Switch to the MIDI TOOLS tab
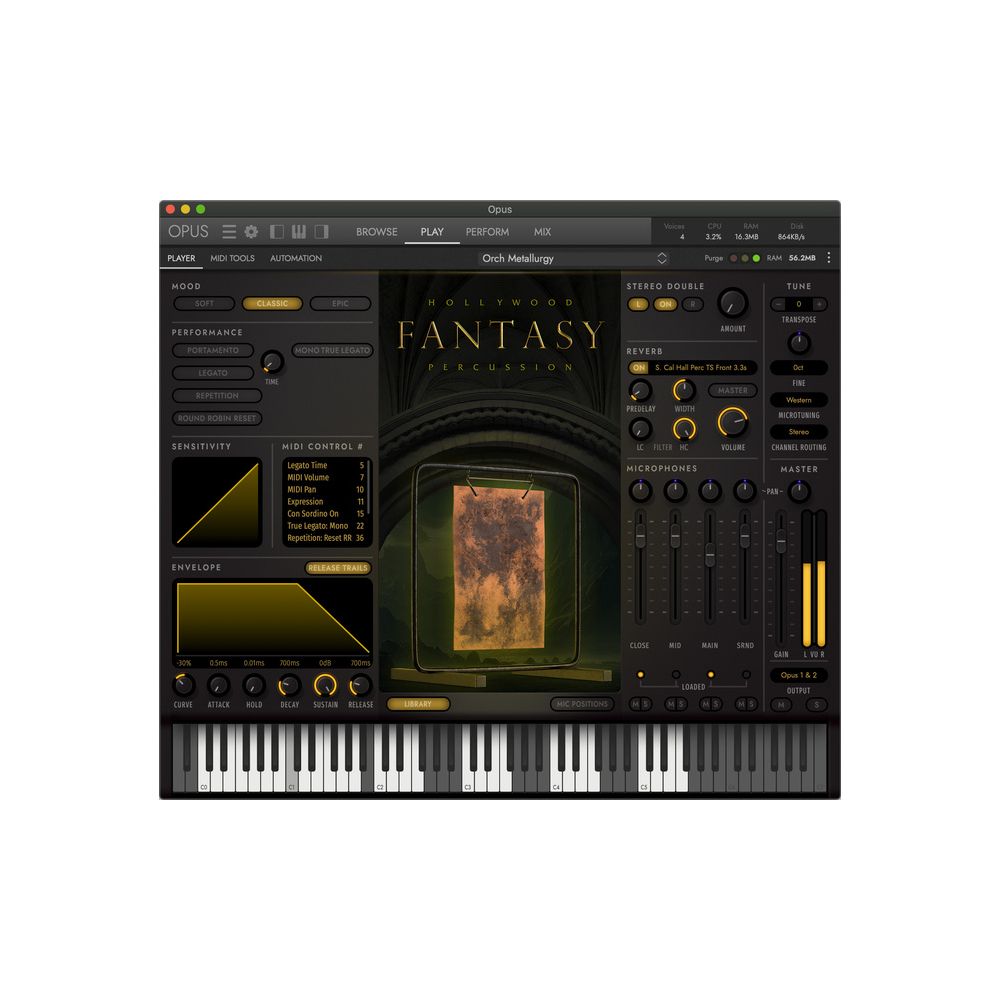The width and height of the screenshot is (1000, 1000). (232, 258)
